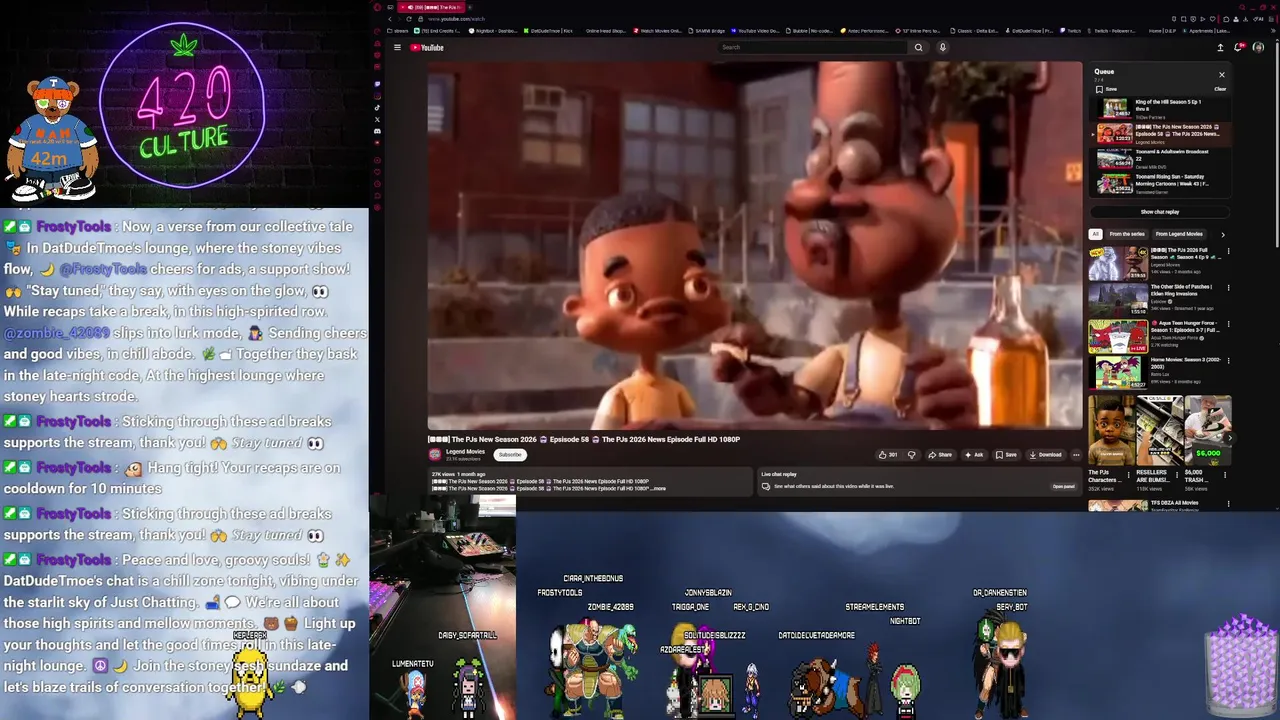Click the Ask button under the video
This screenshot has height=720, width=1280.
click(x=974, y=455)
